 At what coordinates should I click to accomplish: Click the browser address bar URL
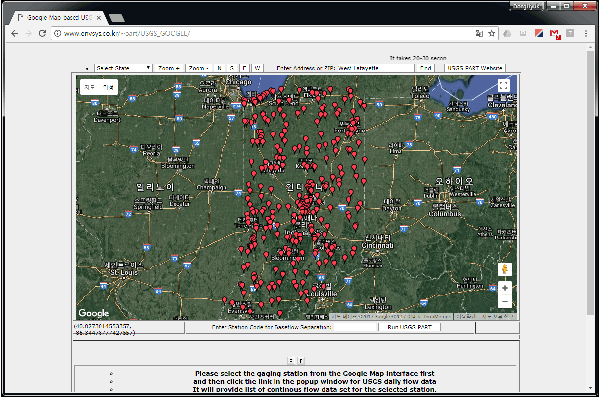tap(127, 34)
